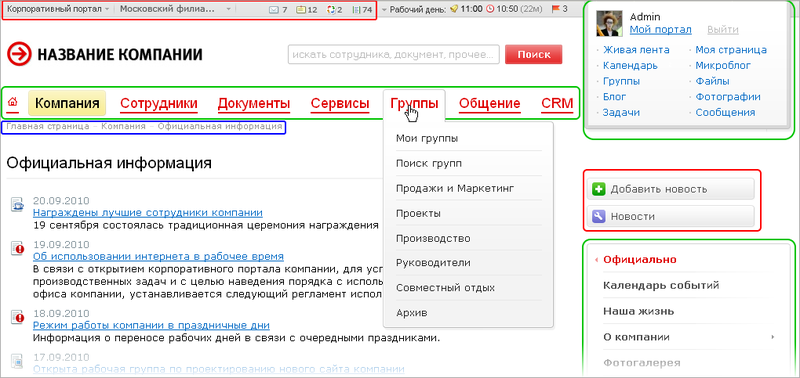Open the Задачи link

(621, 113)
